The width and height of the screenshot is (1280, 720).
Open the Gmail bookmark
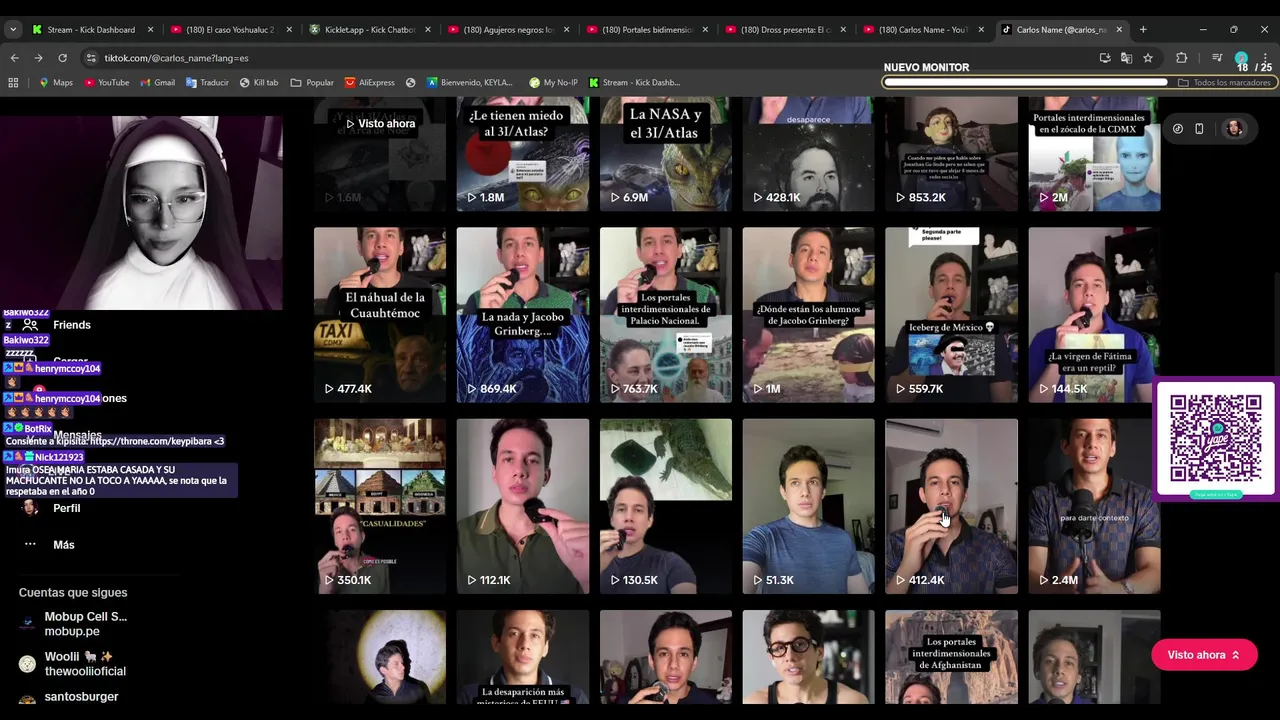(157, 83)
